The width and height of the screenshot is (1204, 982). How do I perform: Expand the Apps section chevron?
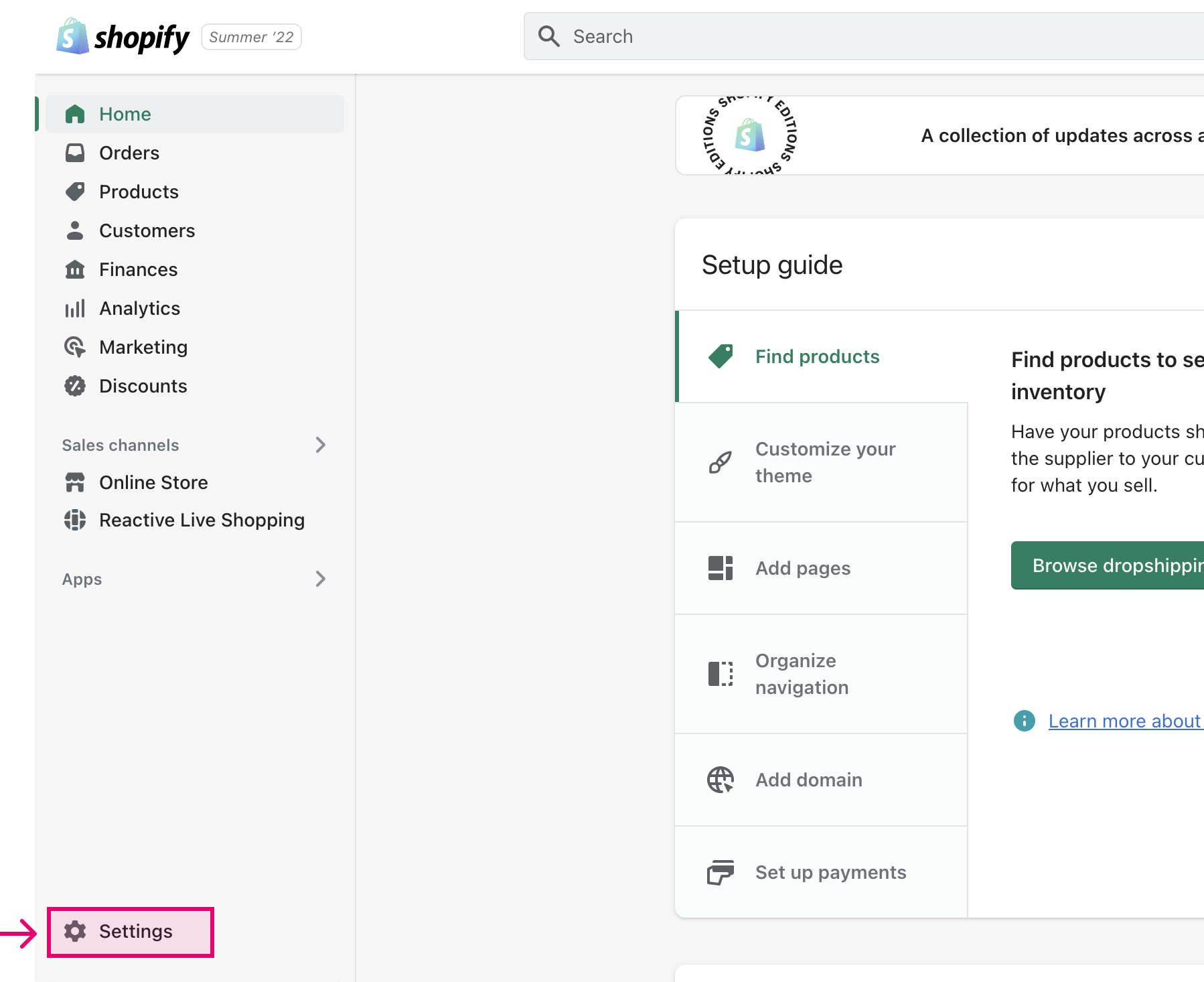point(321,579)
